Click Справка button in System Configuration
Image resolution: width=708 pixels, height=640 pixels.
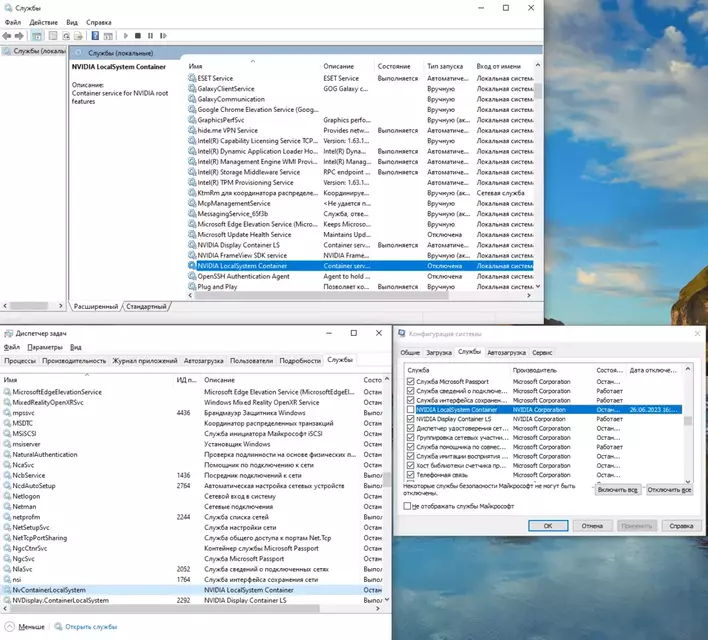tap(681, 526)
